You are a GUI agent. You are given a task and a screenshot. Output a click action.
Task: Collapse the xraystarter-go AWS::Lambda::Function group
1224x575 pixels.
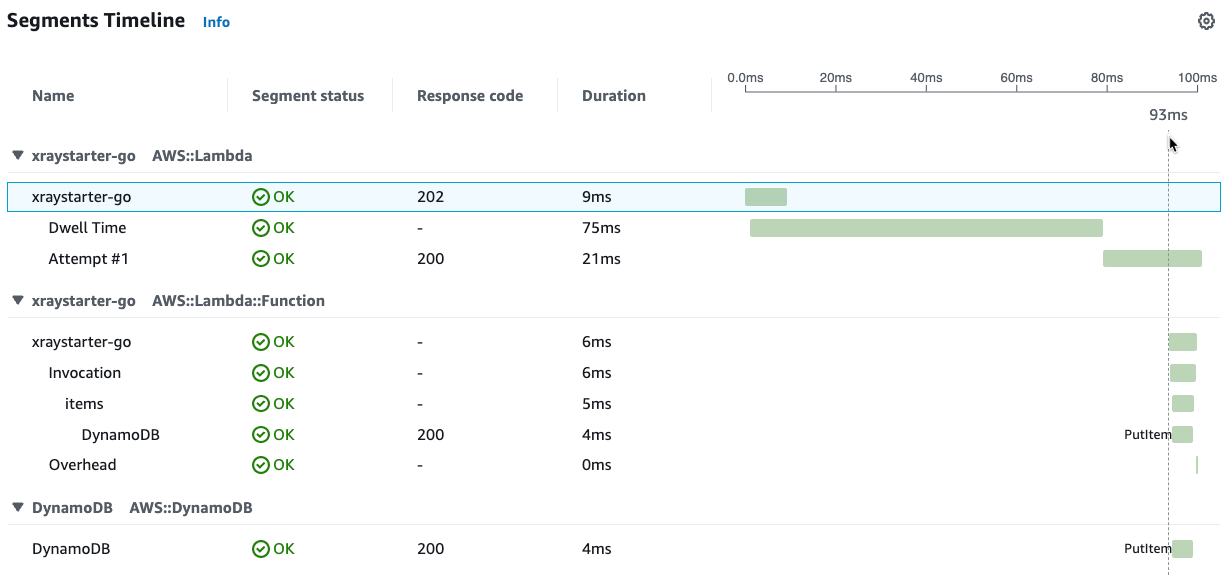17,300
